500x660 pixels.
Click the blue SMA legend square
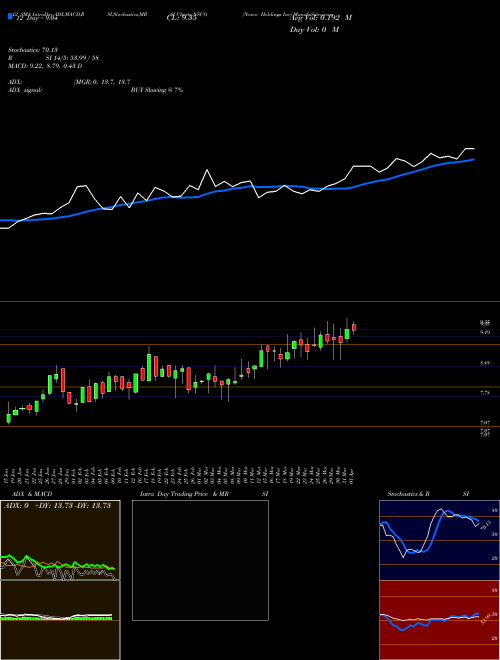coord(10,16)
